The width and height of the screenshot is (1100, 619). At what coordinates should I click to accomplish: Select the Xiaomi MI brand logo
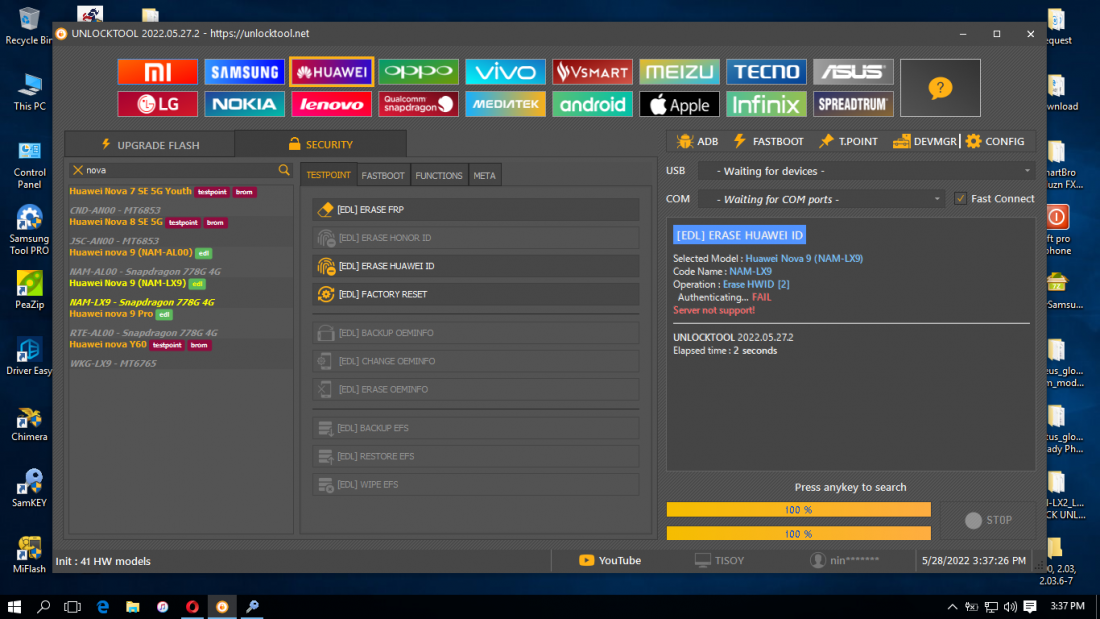[x=158, y=72]
